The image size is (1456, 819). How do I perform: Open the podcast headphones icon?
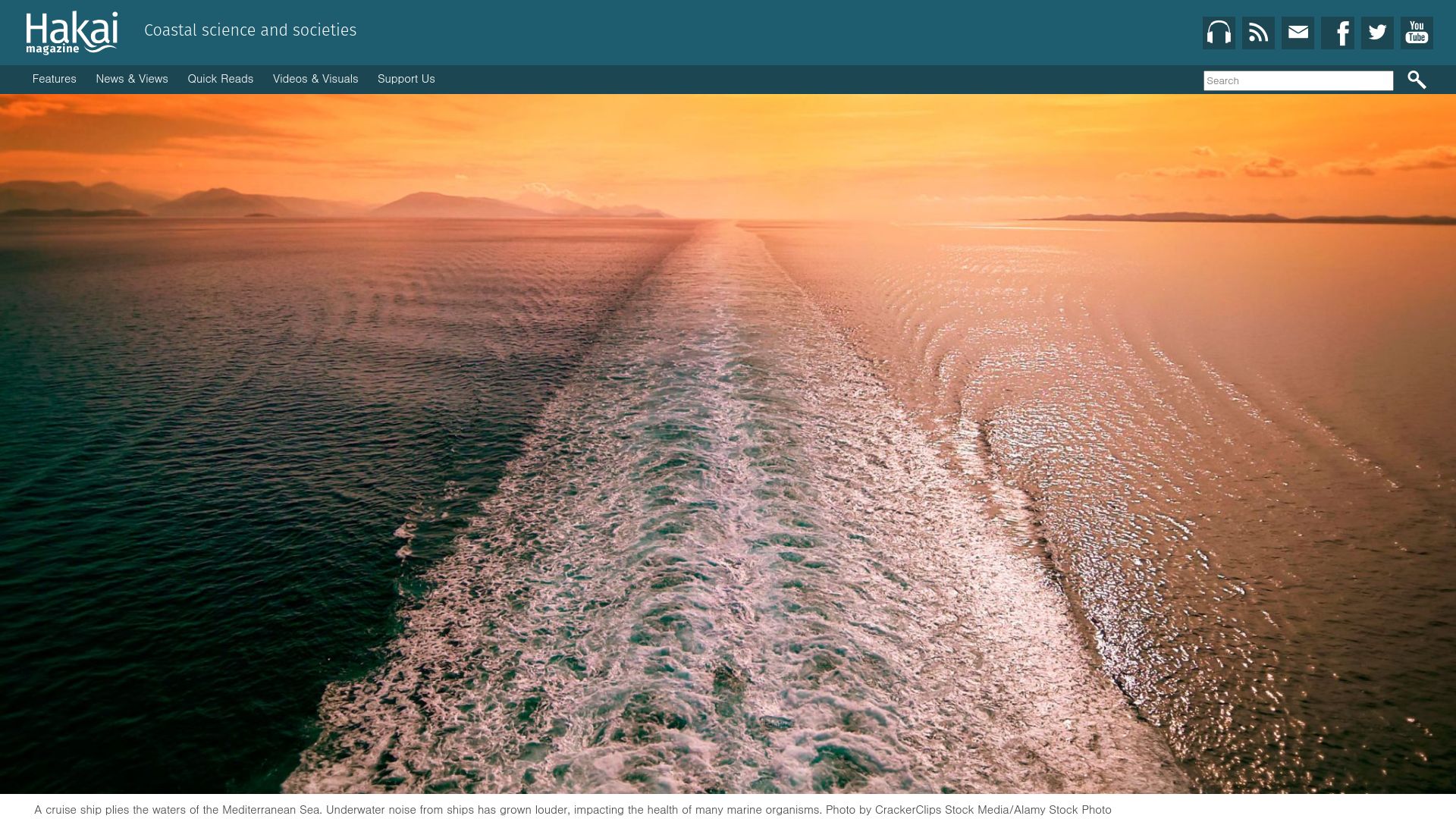point(1219,33)
